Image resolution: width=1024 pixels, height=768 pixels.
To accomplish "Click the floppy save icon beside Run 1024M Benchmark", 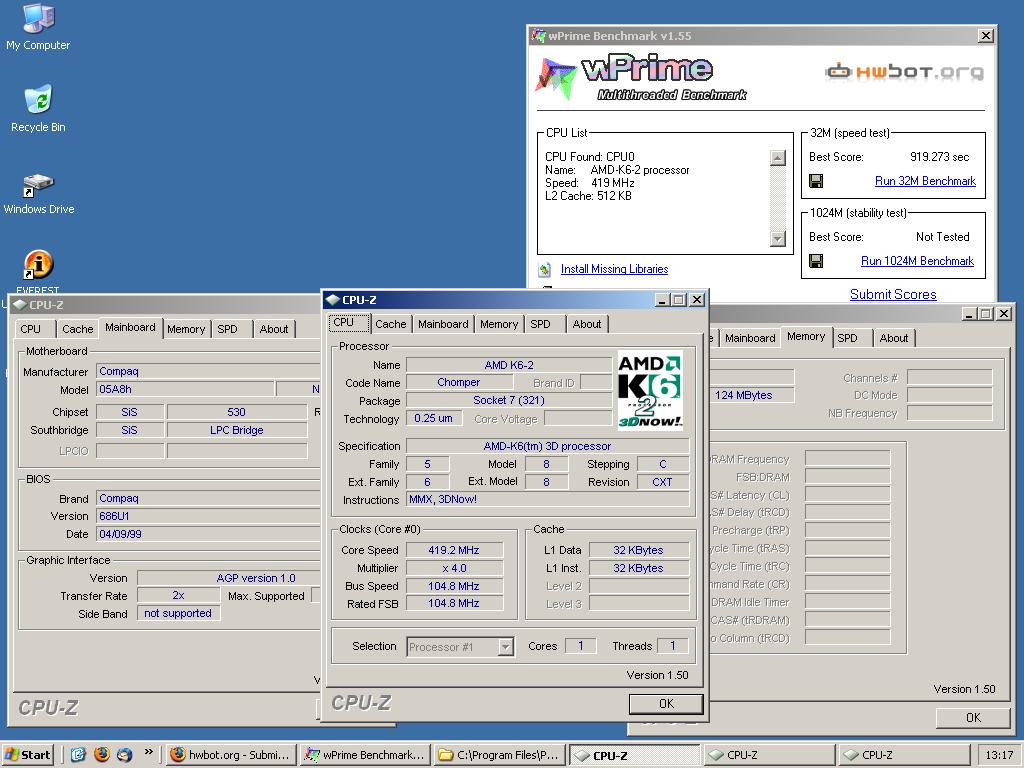I will [816, 261].
